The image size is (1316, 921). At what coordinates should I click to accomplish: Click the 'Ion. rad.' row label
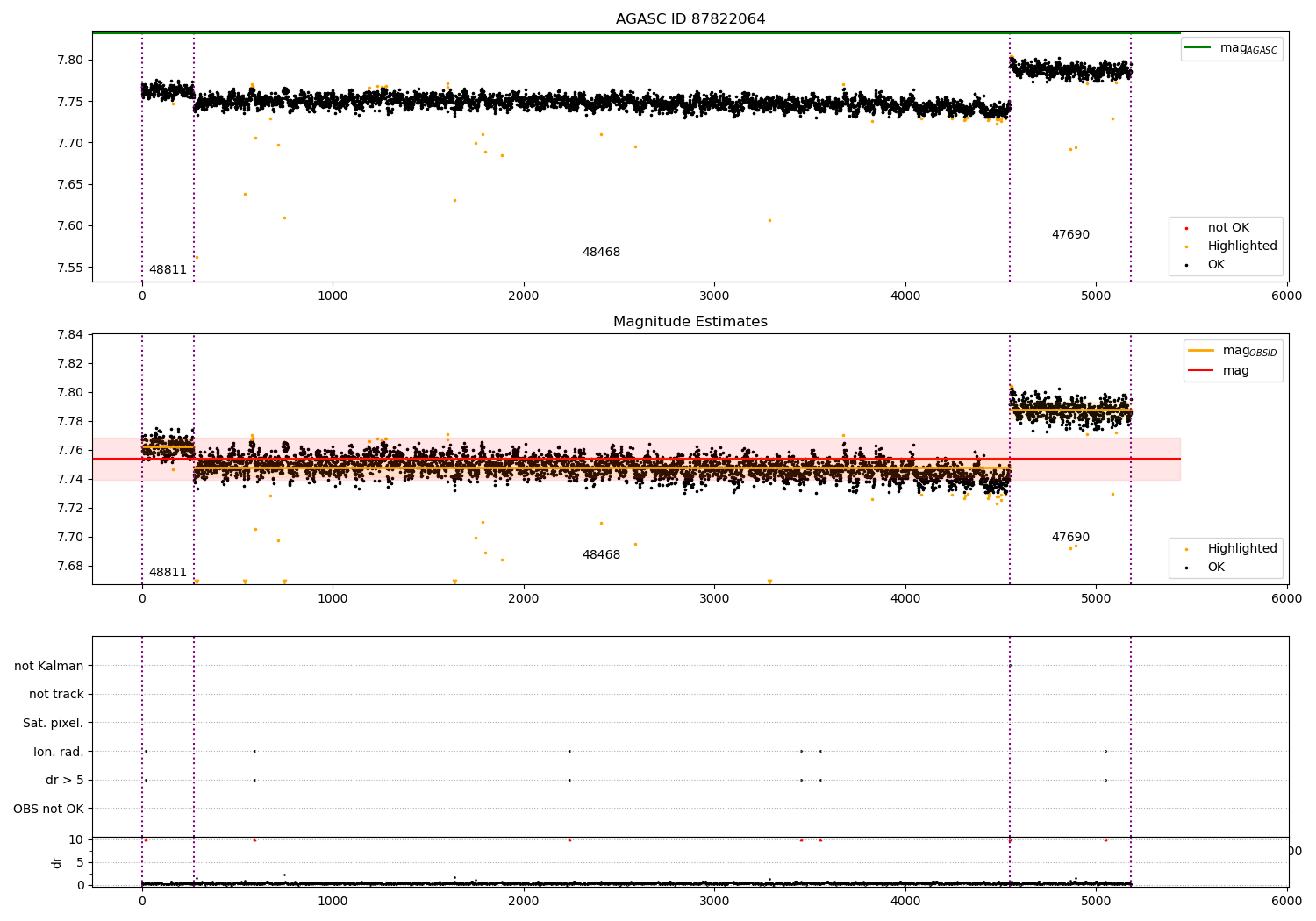click(x=59, y=752)
